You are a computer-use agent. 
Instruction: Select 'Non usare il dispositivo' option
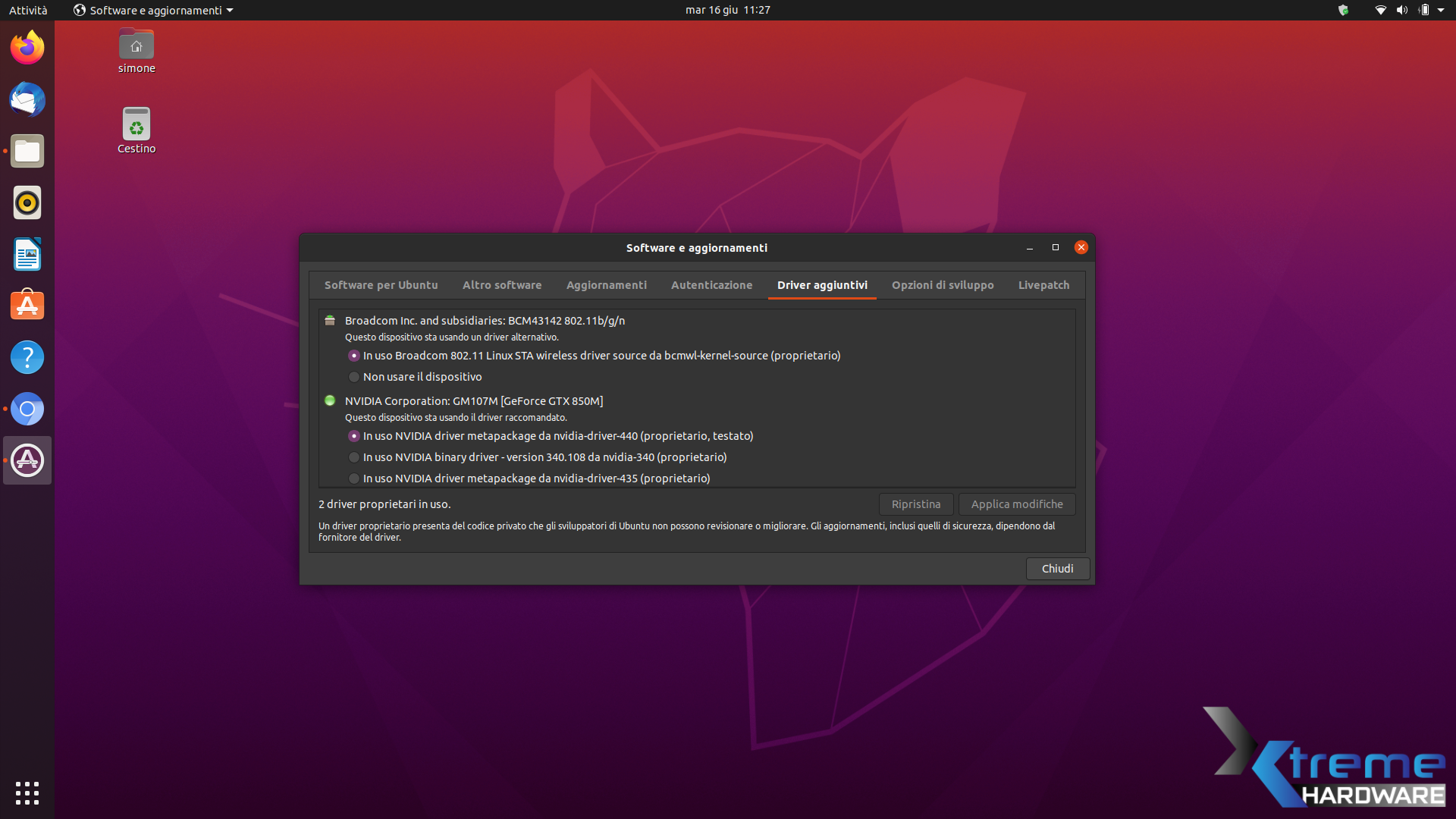click(x=354, y=377)
